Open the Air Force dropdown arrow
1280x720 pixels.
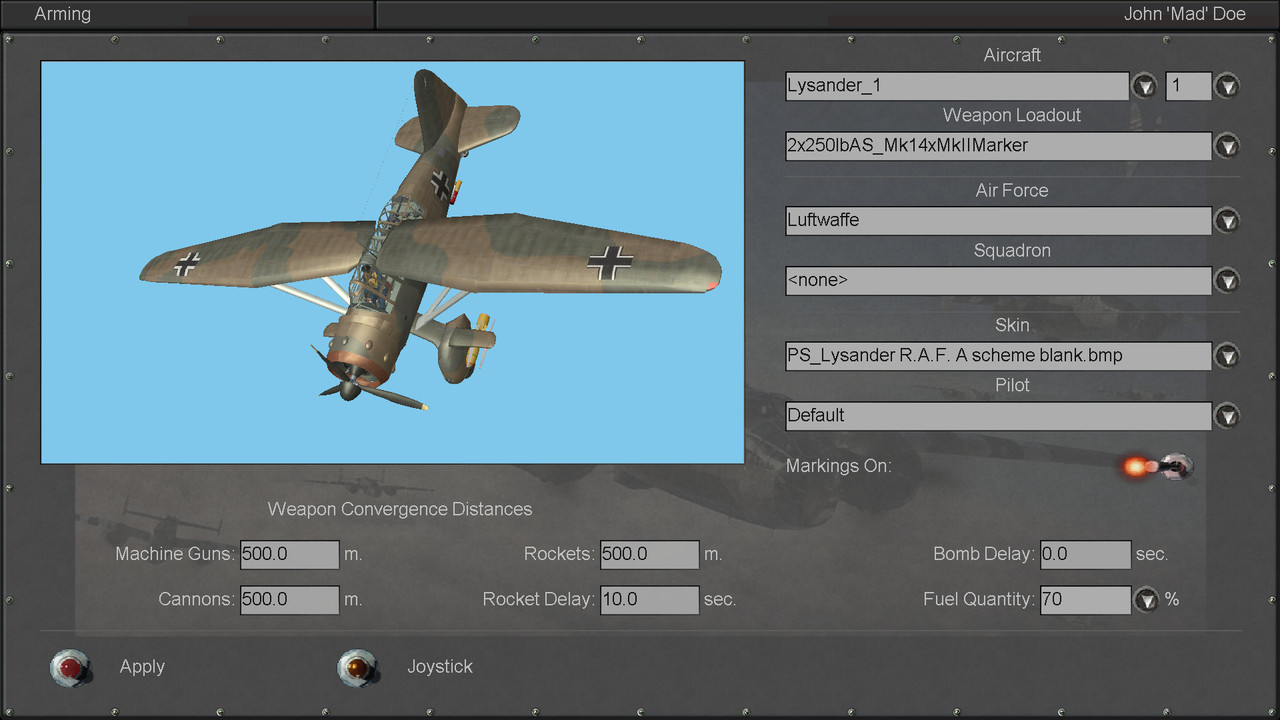tap(1227, 221)
